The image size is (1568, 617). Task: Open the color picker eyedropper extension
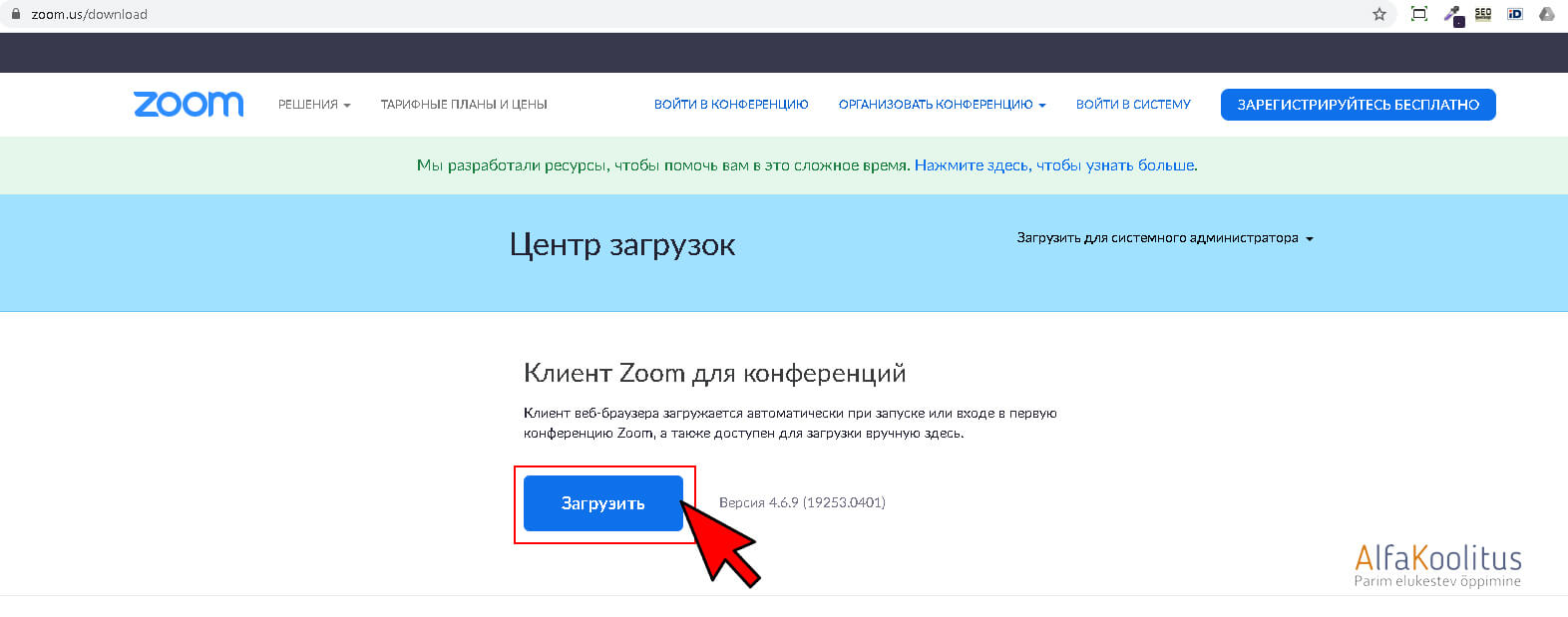point(1452,14)
